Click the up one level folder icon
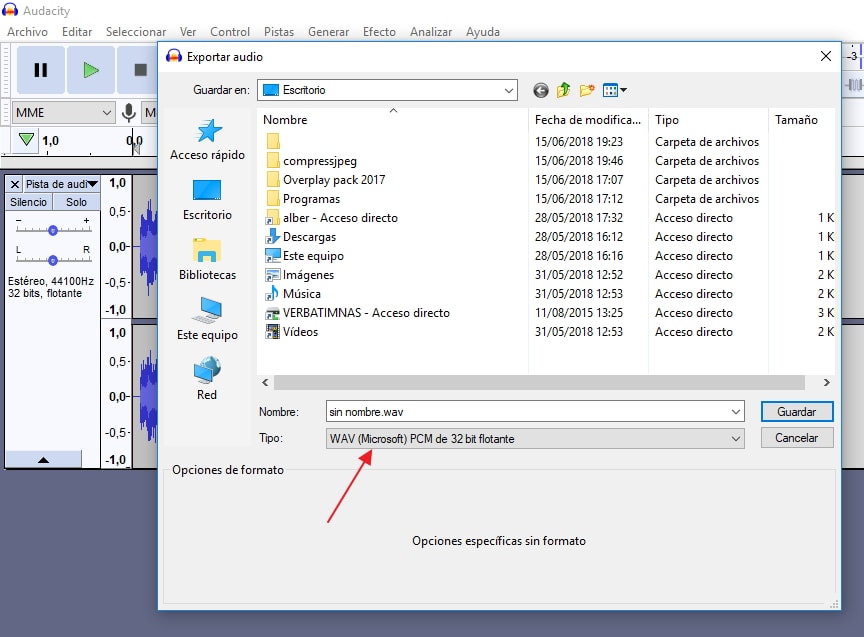The image size is (864, 637). coord(564,90)
